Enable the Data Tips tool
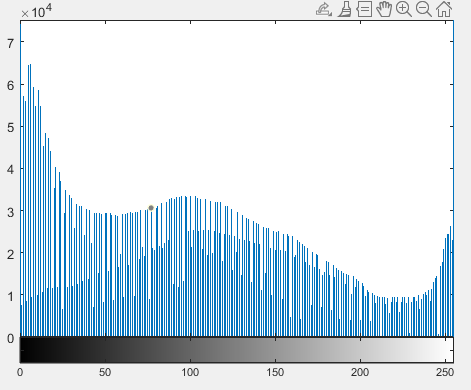 (364, 9)
